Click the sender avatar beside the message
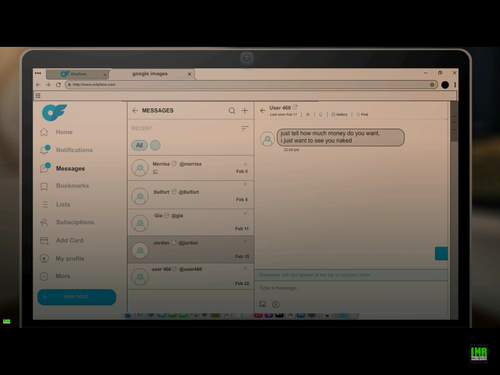This screenshot has height=375, width=500. click(267, 139)
